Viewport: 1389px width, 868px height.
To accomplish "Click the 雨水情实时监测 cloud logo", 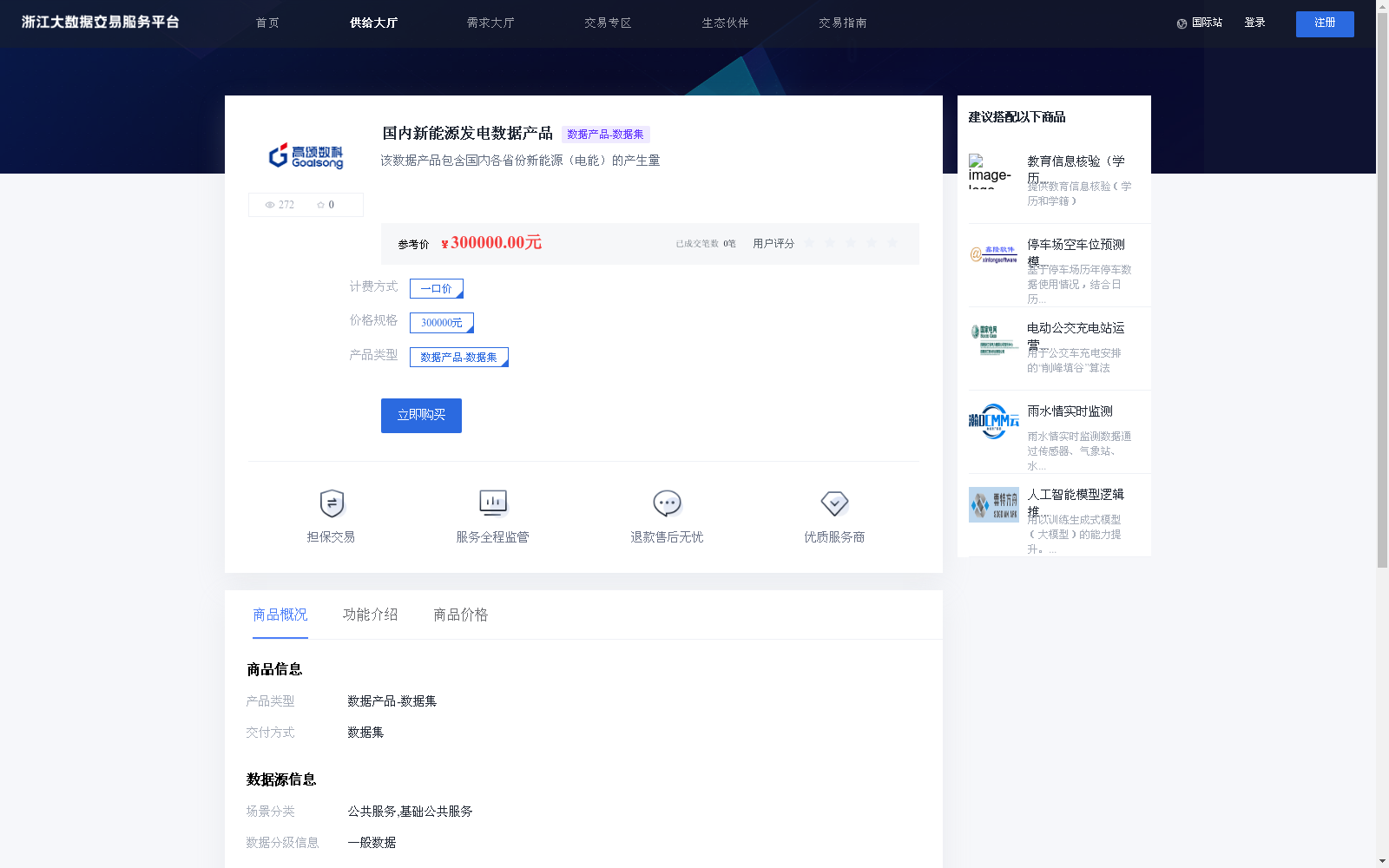I will point(993,421).
